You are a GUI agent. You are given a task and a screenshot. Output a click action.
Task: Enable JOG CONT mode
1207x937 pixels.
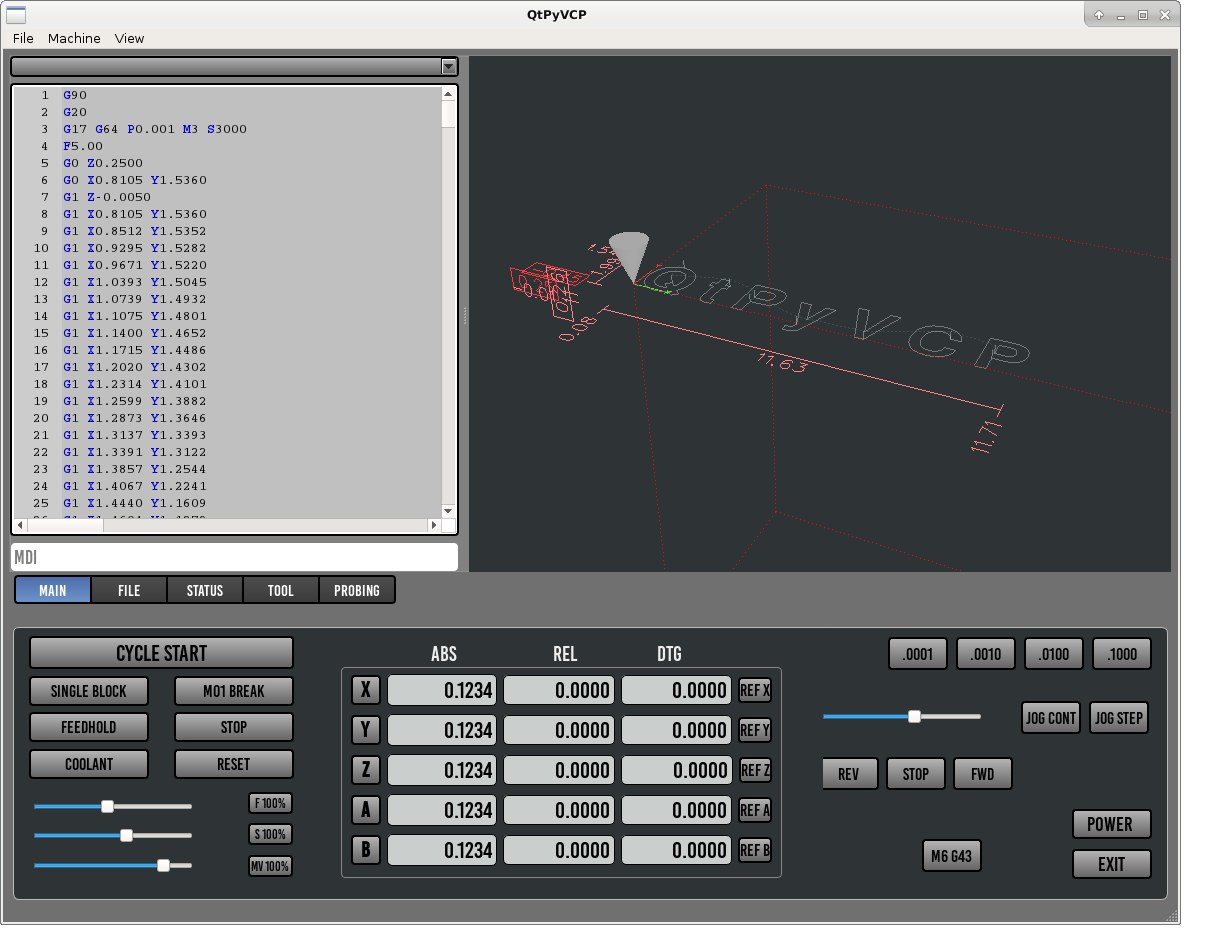(1051, 718)
